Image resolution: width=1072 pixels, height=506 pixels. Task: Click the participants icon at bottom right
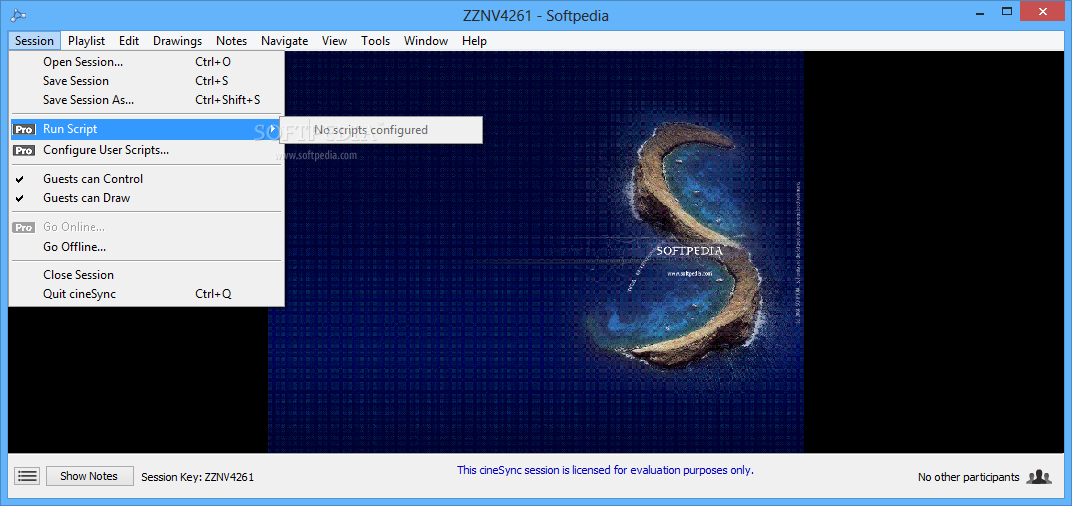pyautogui.click(x=1039, y=477)
